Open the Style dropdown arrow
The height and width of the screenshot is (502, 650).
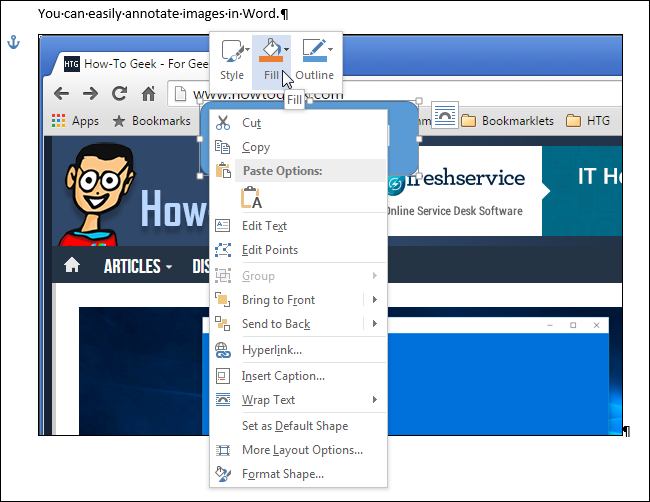247,50
